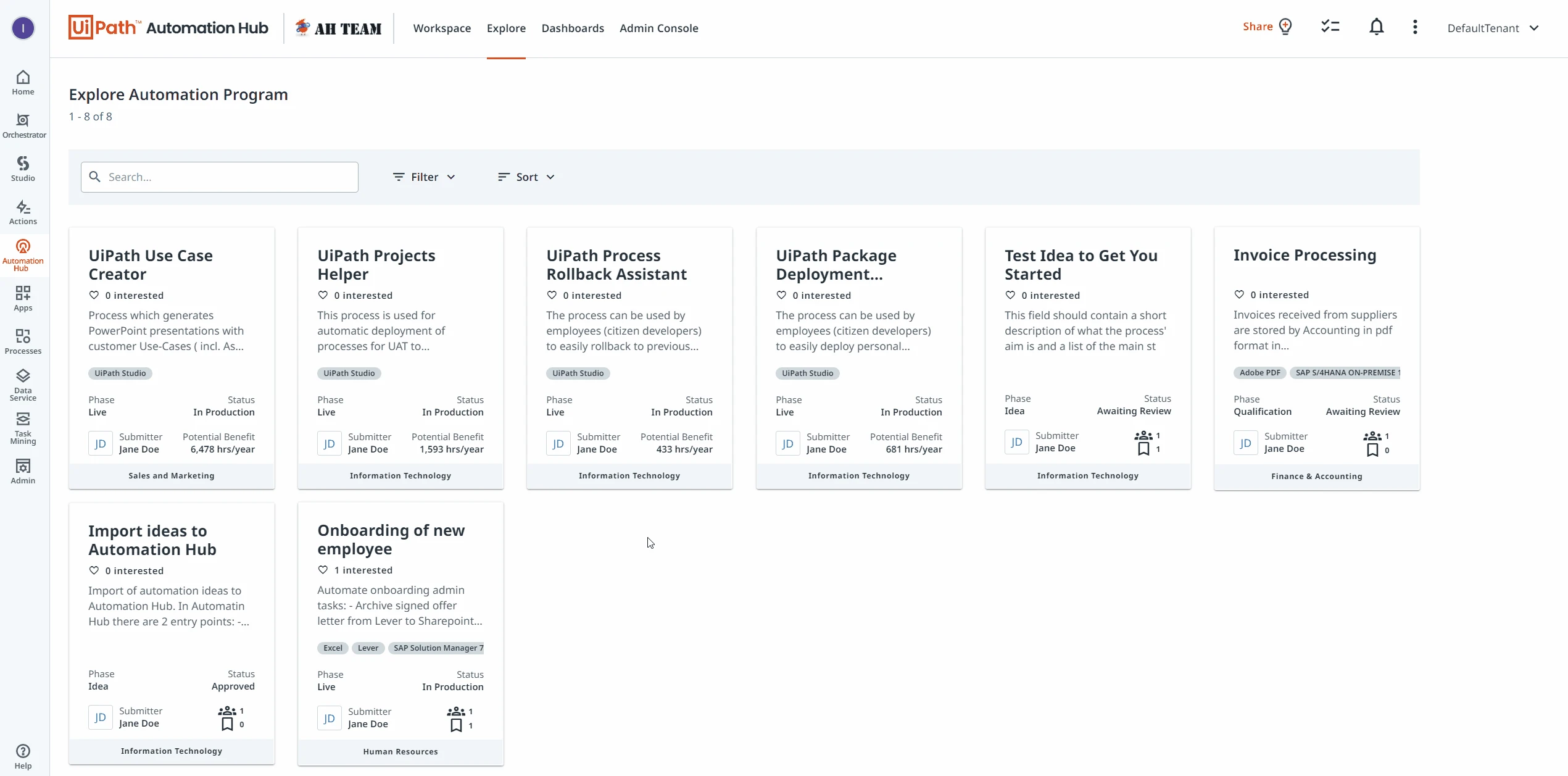This screenshot has width=1568, height=776.
Task: Open notifications bell
Action: coord(1376,27)
